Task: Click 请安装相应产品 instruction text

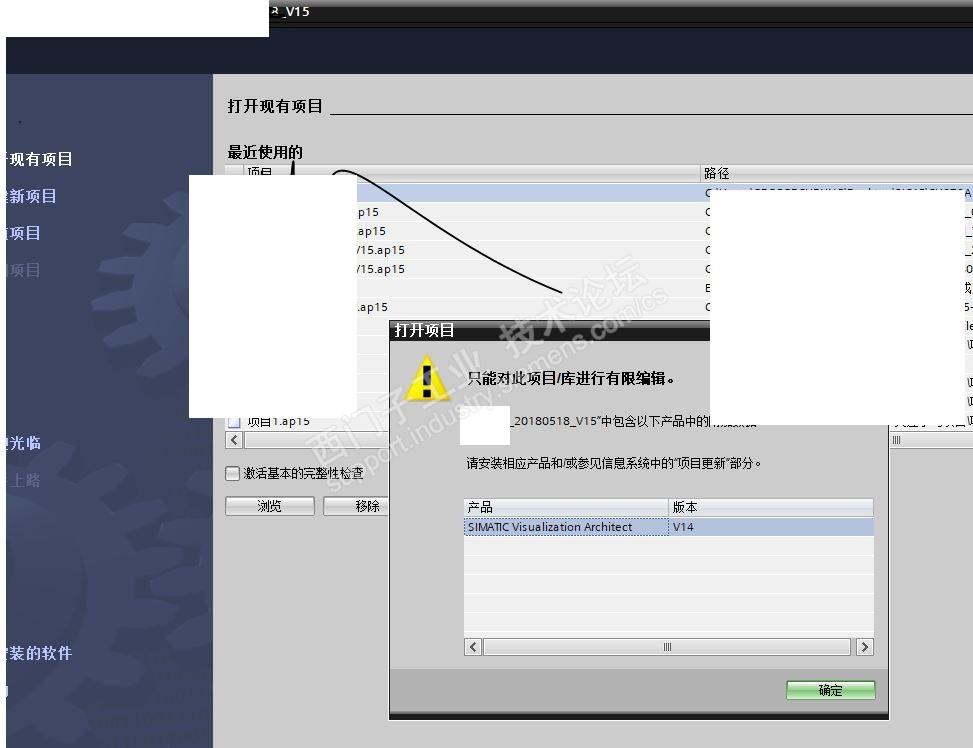Action: (x=614, y=463)
